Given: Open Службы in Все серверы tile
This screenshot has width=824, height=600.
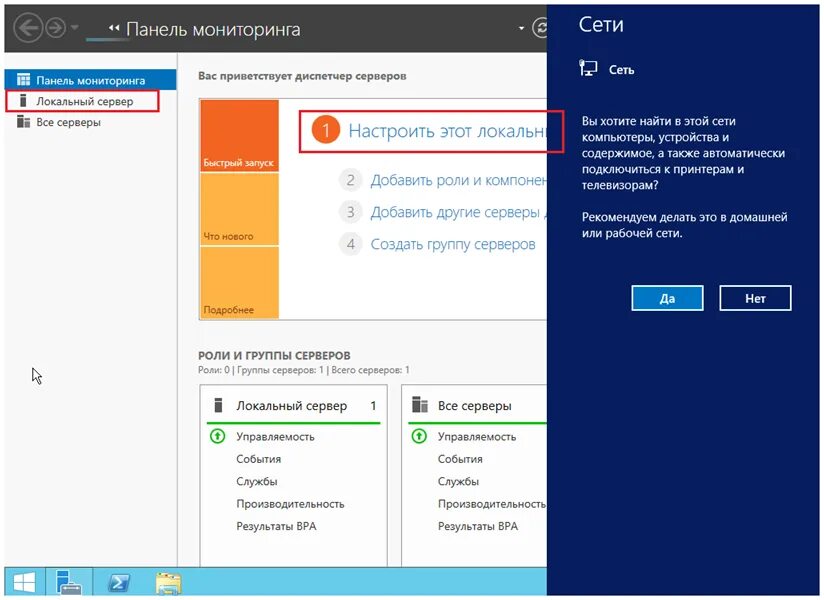Looking at the screenshot, I should pos(458,481).
